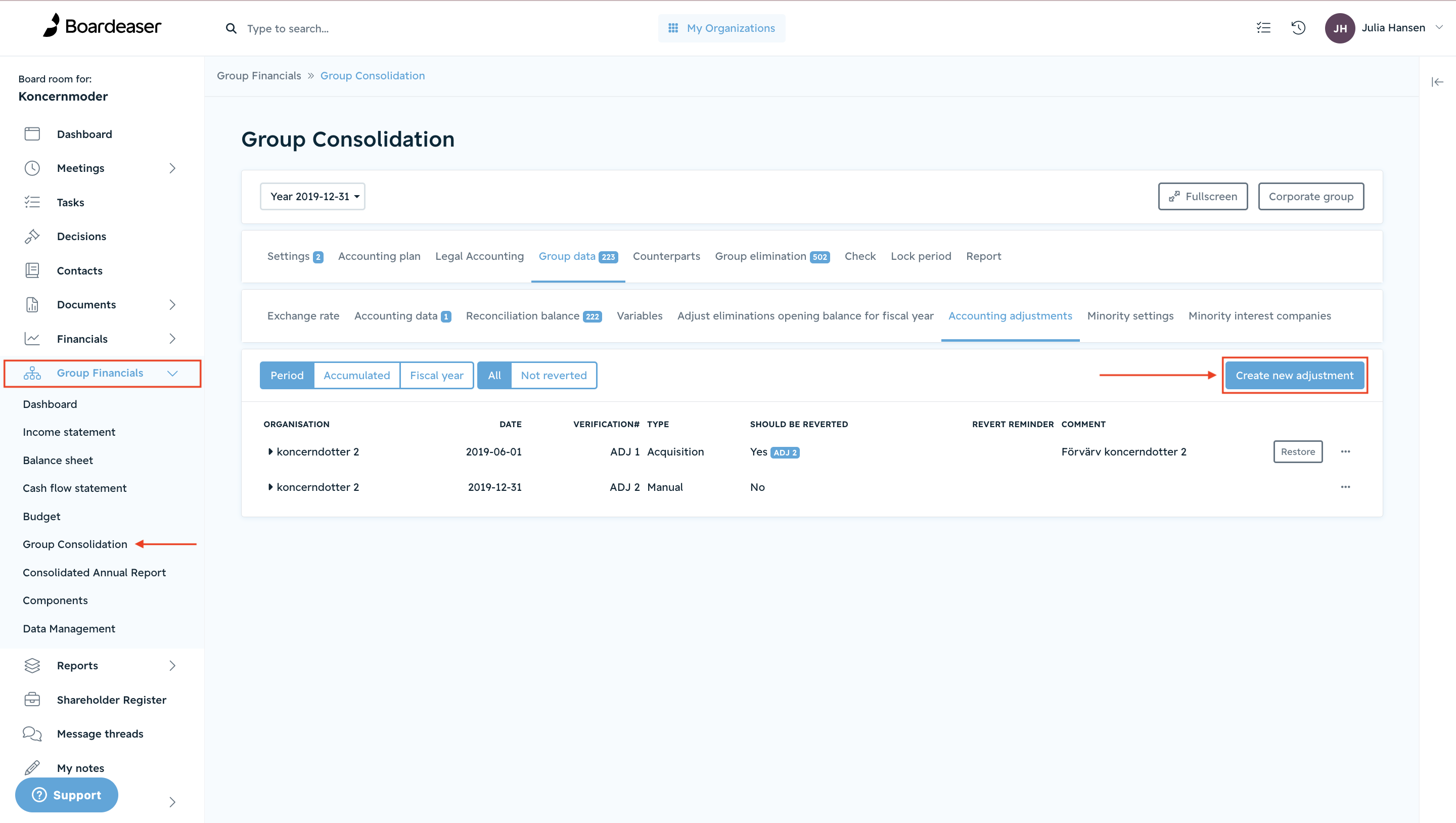Open the Support help button
Screen dimensions: 1456x823
(x=67, y=795)
